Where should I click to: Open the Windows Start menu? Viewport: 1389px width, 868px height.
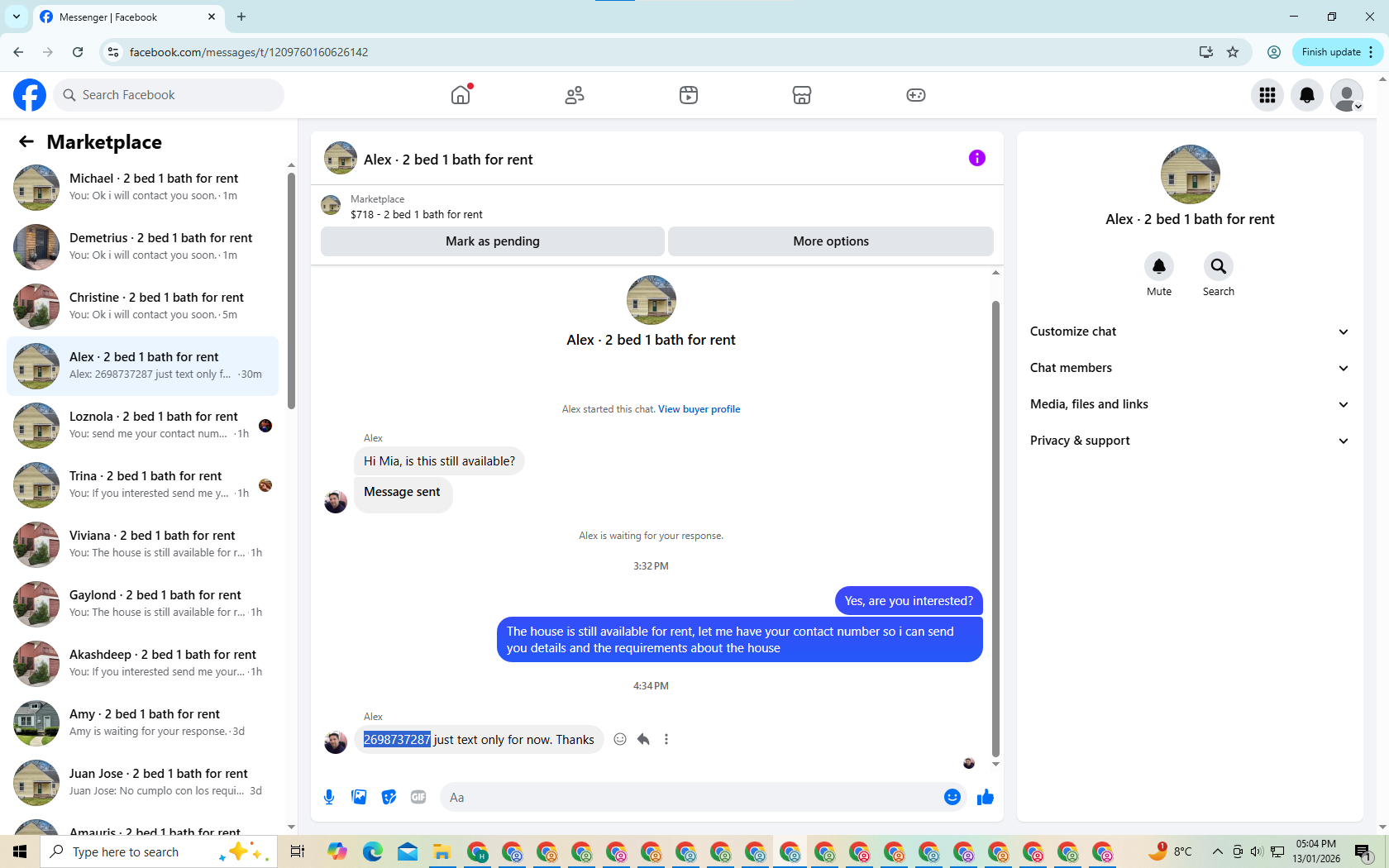click(20, 851)
